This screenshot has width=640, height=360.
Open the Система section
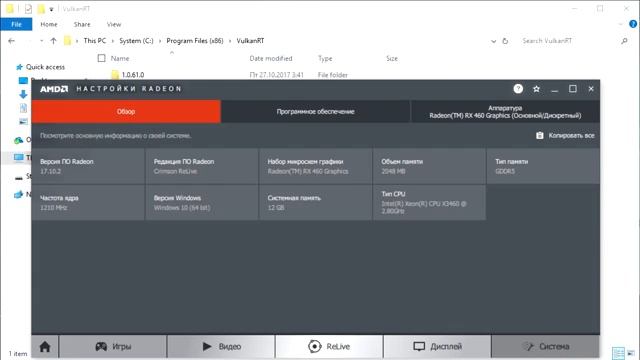pos(546,347)
